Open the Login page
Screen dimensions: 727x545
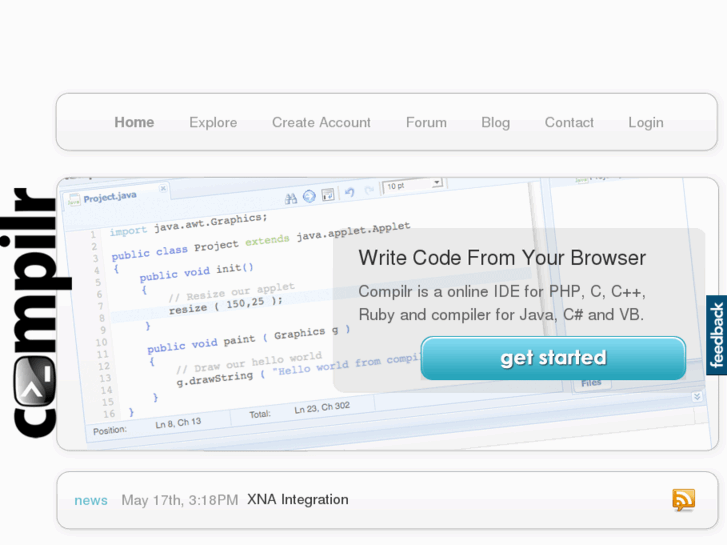(x=646, y=122)
